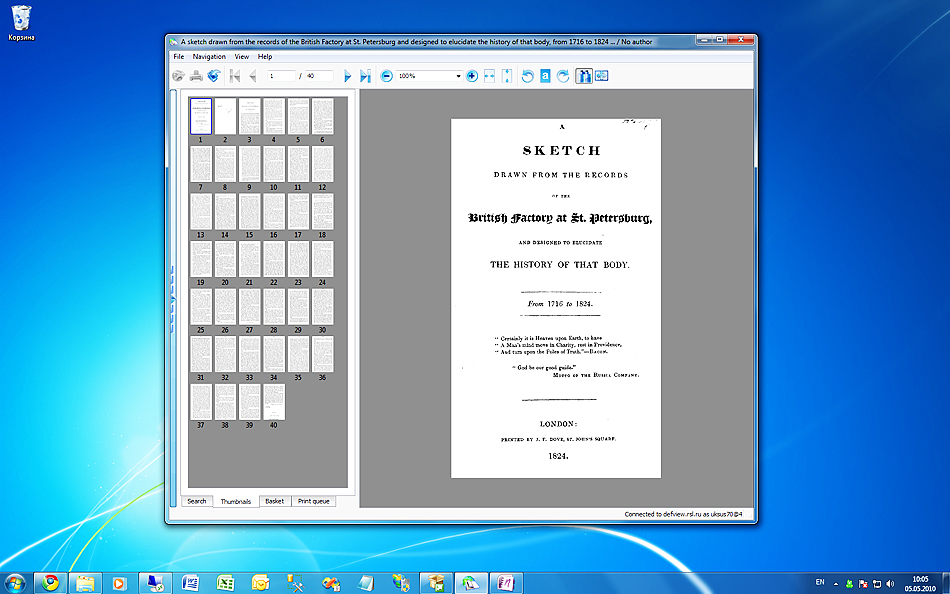Screen dimensions: 950x594
Task: Switch to the Search tab
Action: 196,501
